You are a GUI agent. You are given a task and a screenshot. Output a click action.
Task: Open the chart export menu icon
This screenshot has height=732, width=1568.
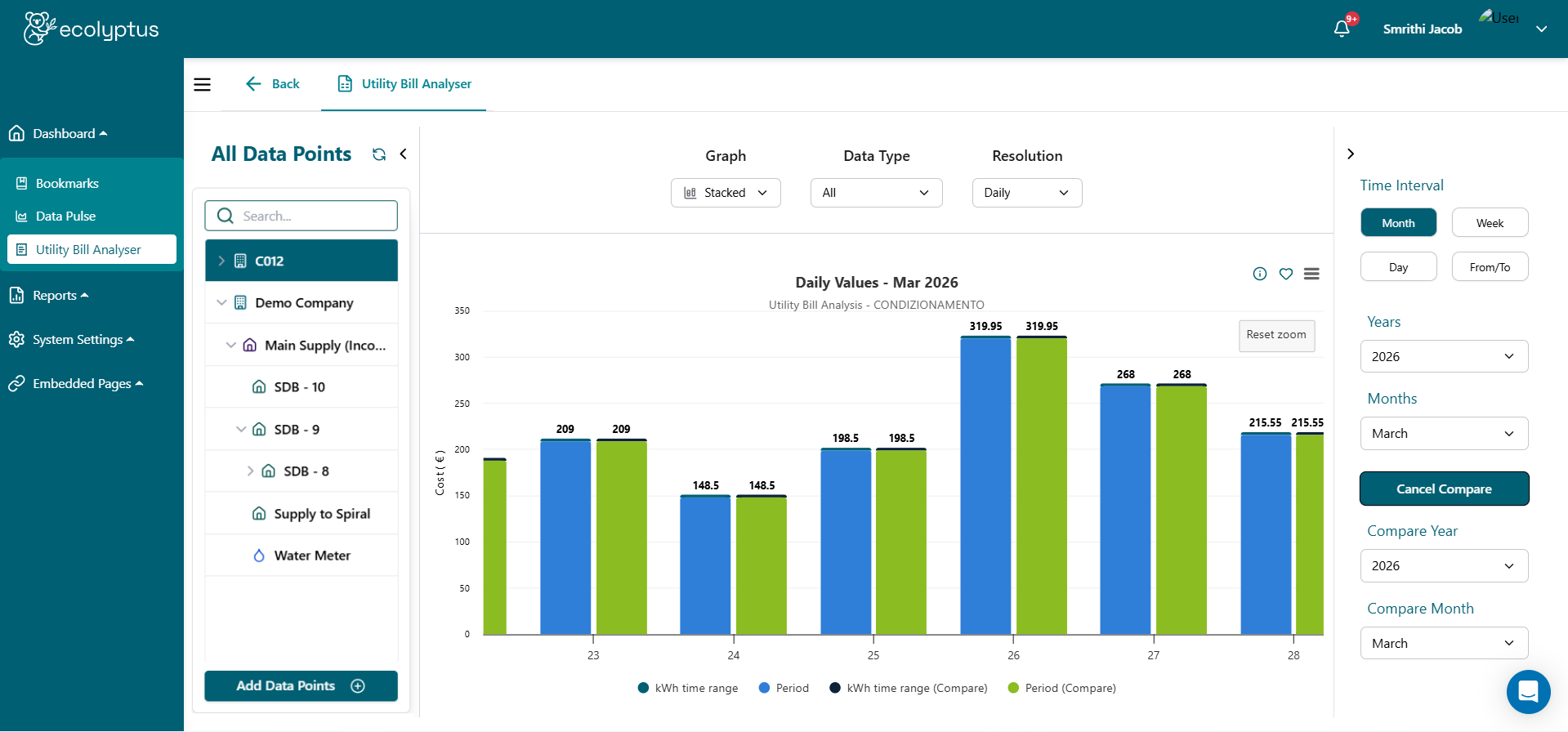(1311, 274)
